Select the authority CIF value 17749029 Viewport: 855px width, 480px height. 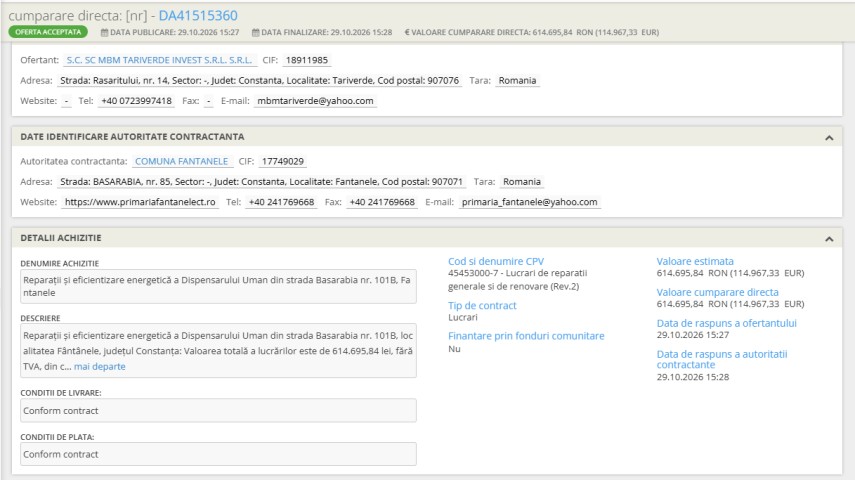click(x=282, y=161)
